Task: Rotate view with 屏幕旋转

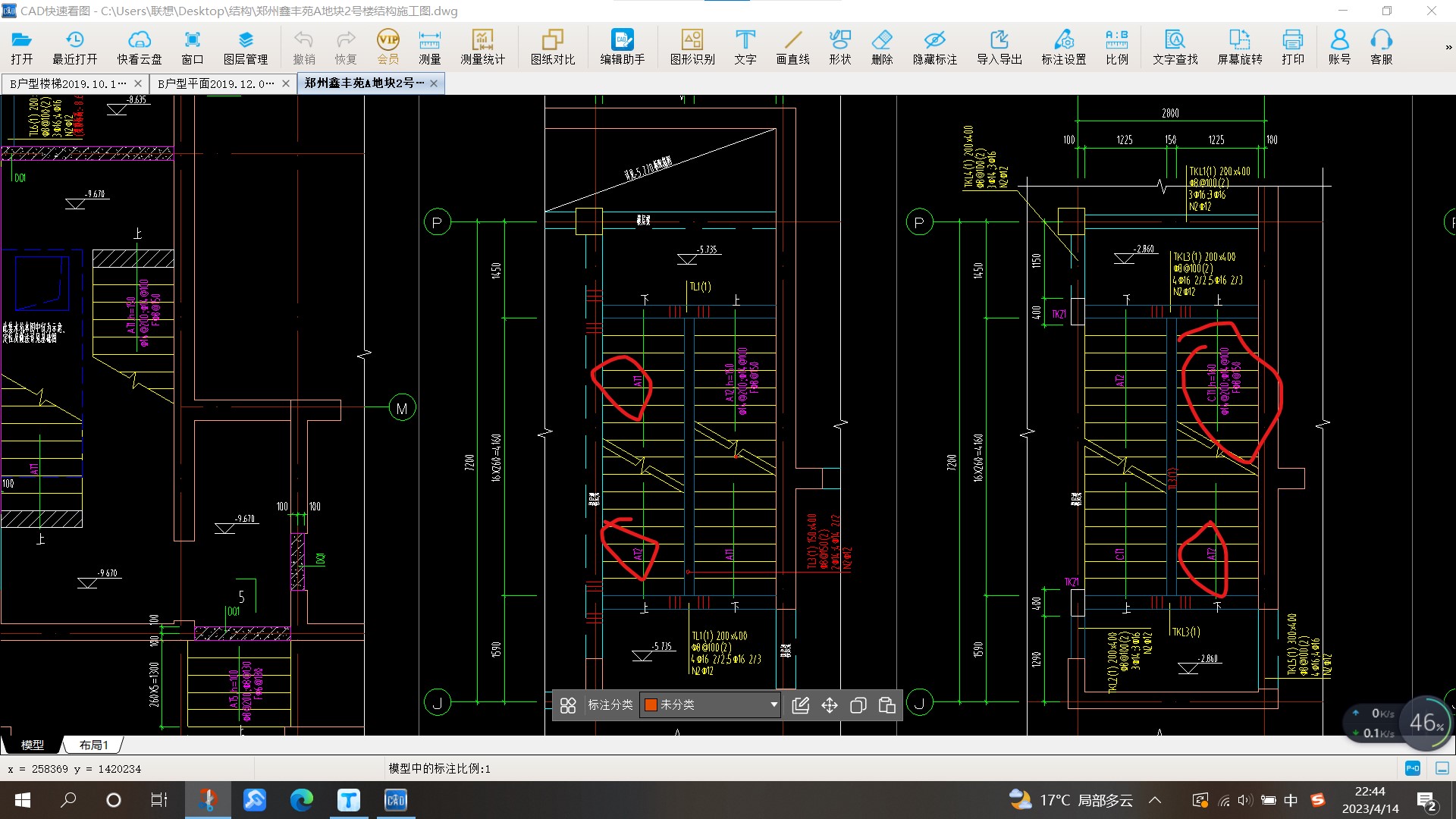Action: point(1240,48)
